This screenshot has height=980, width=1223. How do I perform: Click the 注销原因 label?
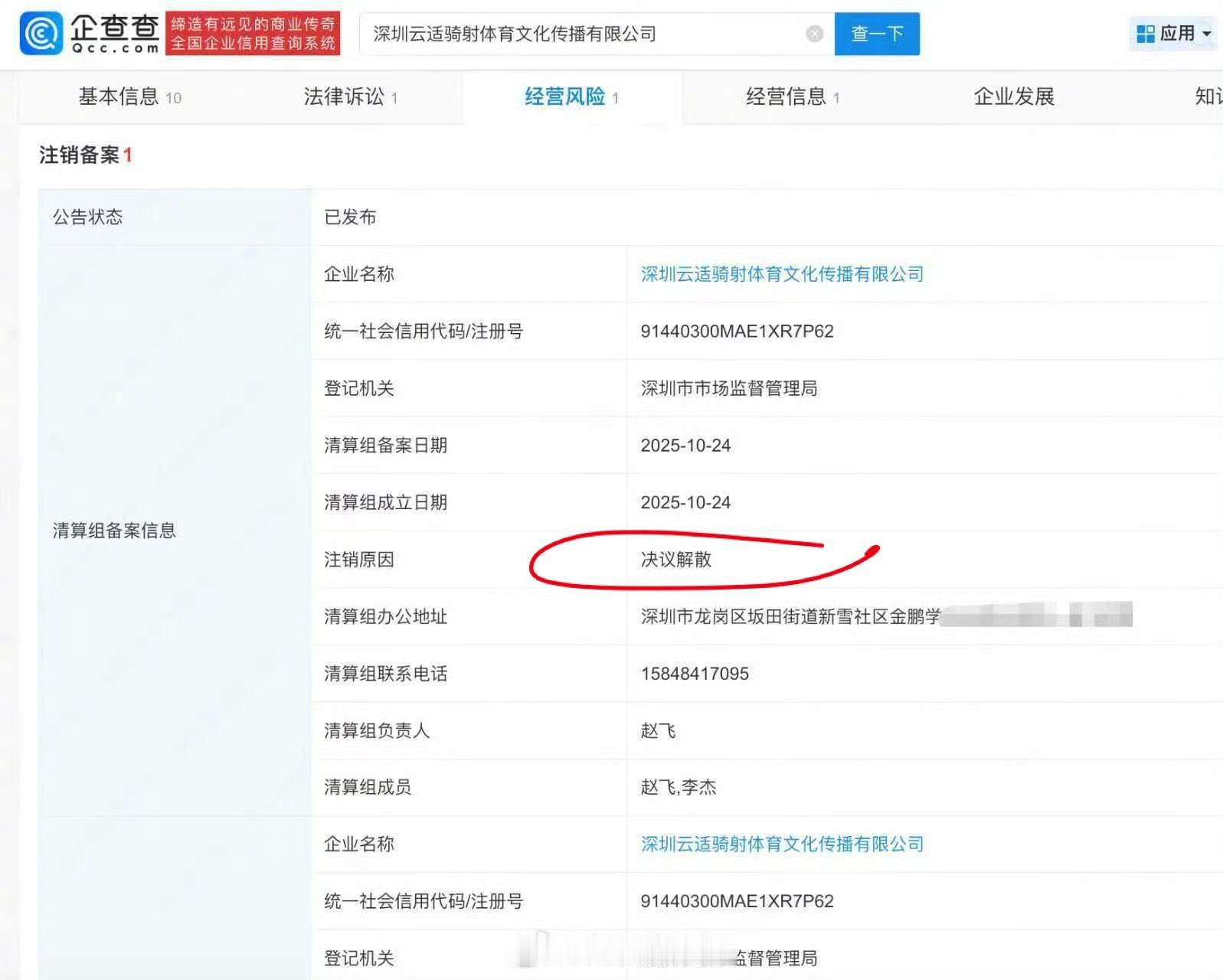coord(358,559)
